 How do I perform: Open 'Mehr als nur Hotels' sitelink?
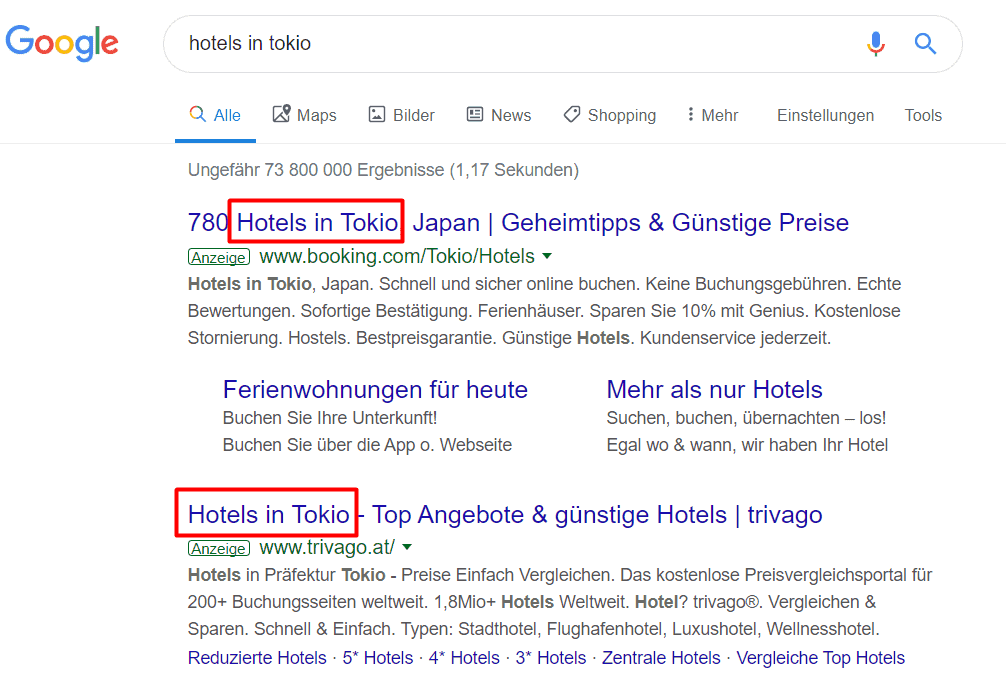714,390
